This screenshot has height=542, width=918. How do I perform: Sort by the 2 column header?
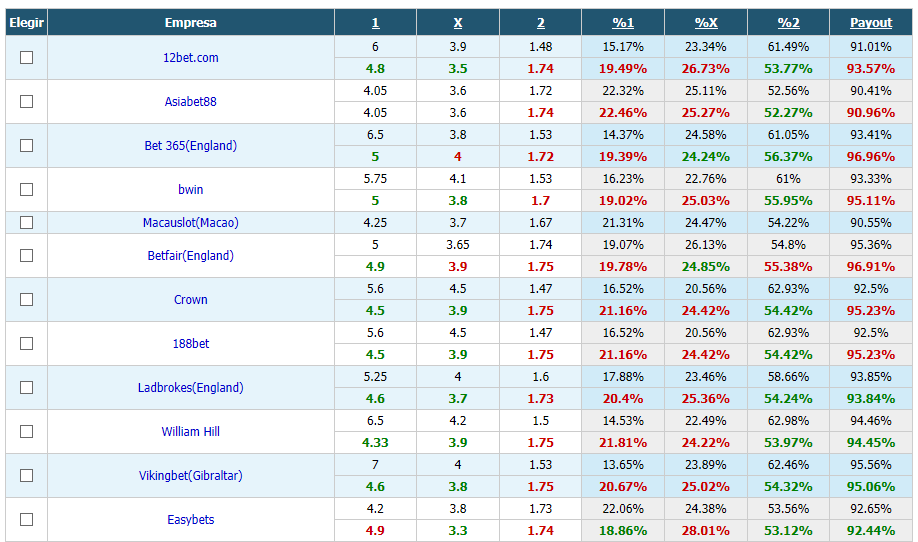540,23
